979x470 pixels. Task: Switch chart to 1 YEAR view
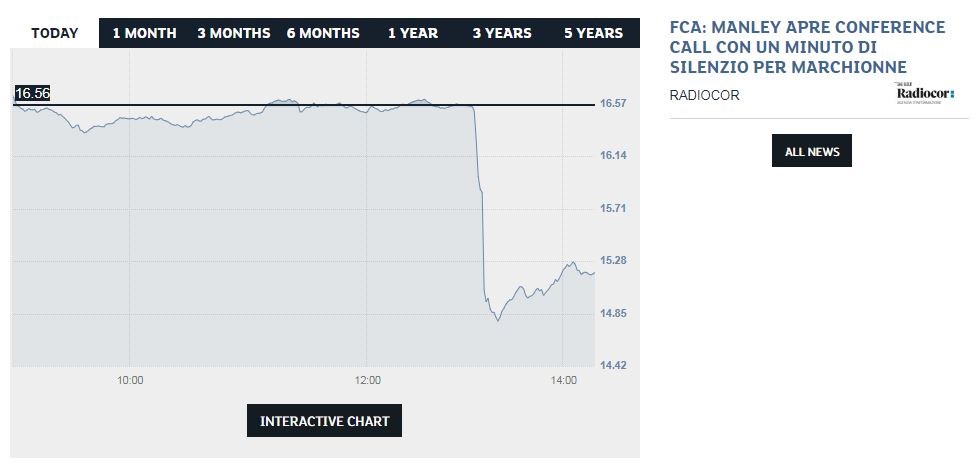point(412,33)
